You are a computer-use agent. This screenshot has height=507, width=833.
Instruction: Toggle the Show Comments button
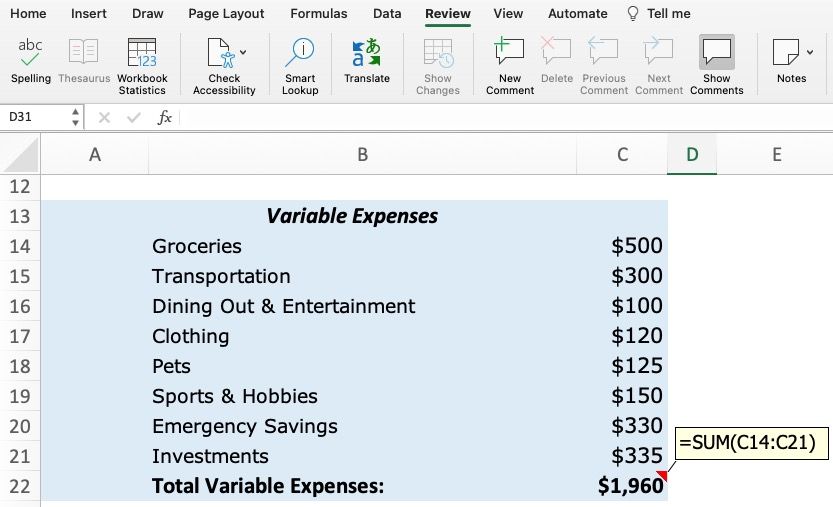pos(717,66)
